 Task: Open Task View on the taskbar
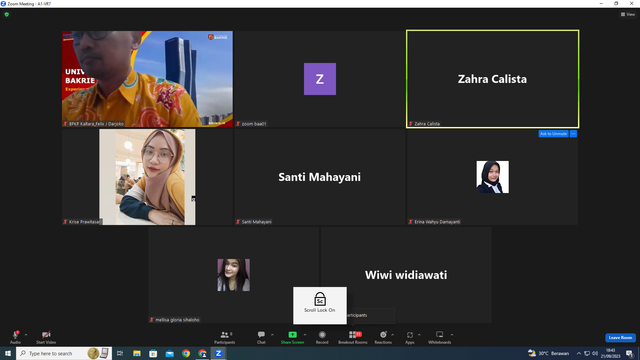pos(120,353)
